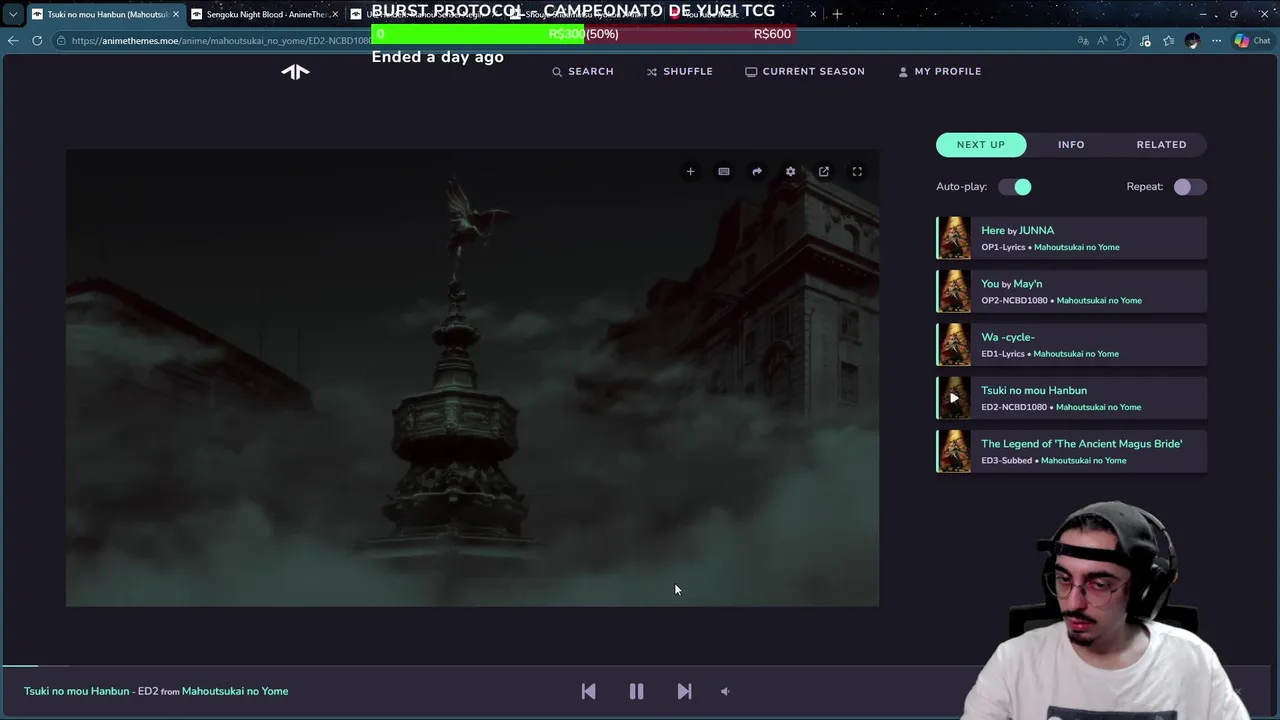Click the open-in-new-window icon on video
This screenshot has width=1280, height=720.
pos(824,172)
